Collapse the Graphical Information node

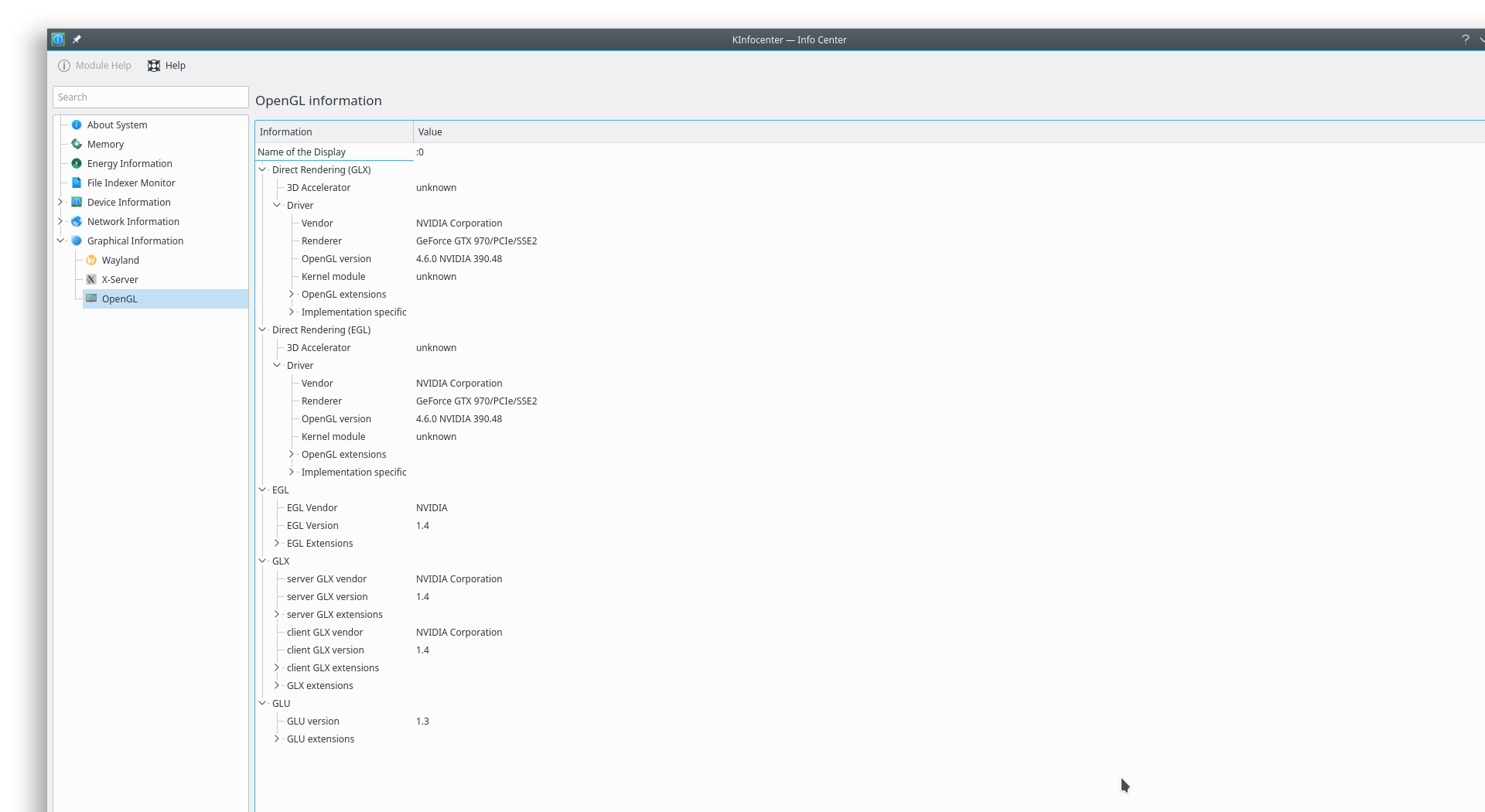(60, 241)
